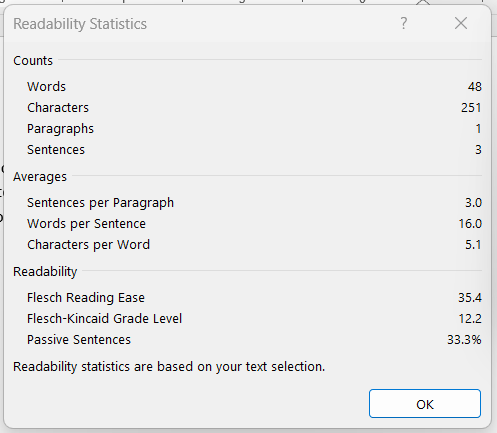
Task: Select the Characters per Word label
Action: point(88,245)
